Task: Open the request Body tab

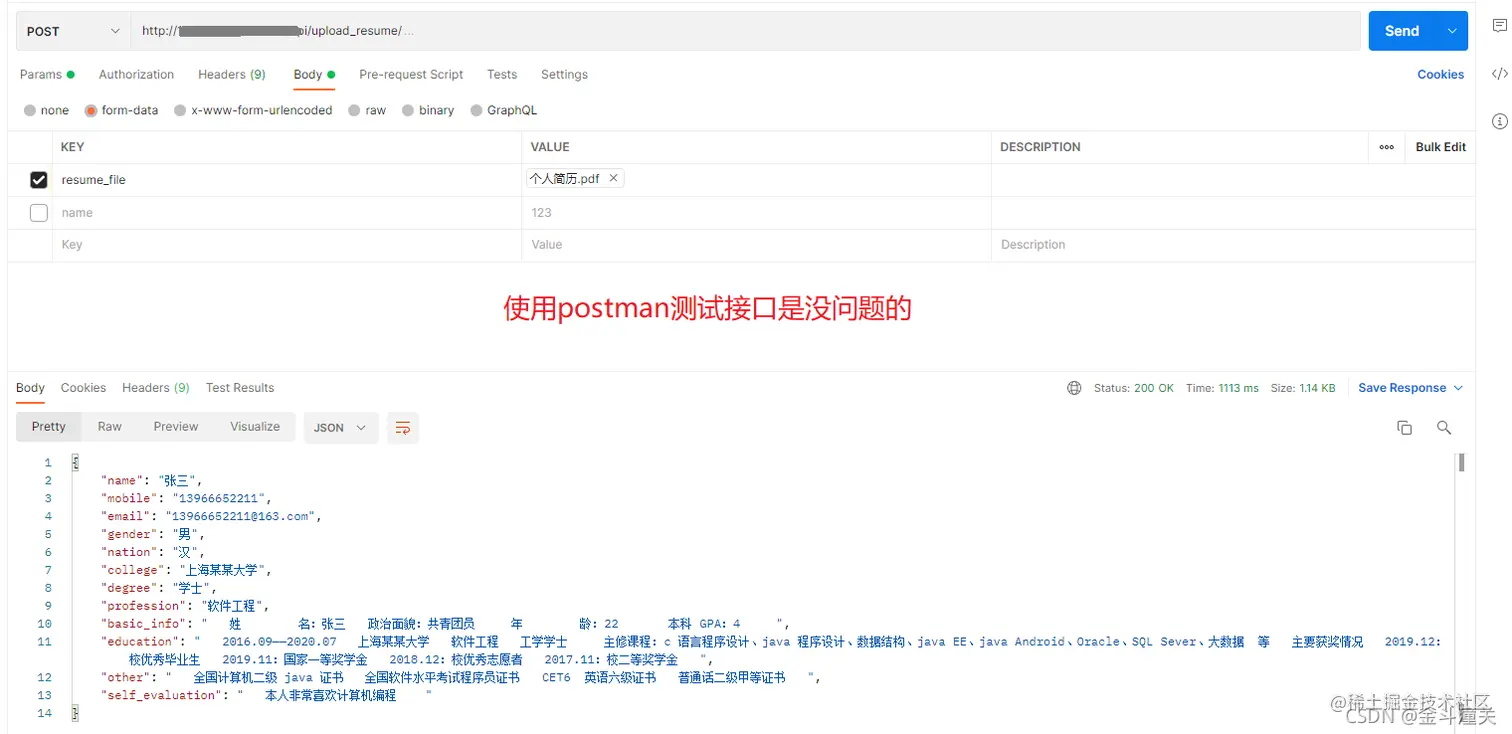Action: coord(314,75)
